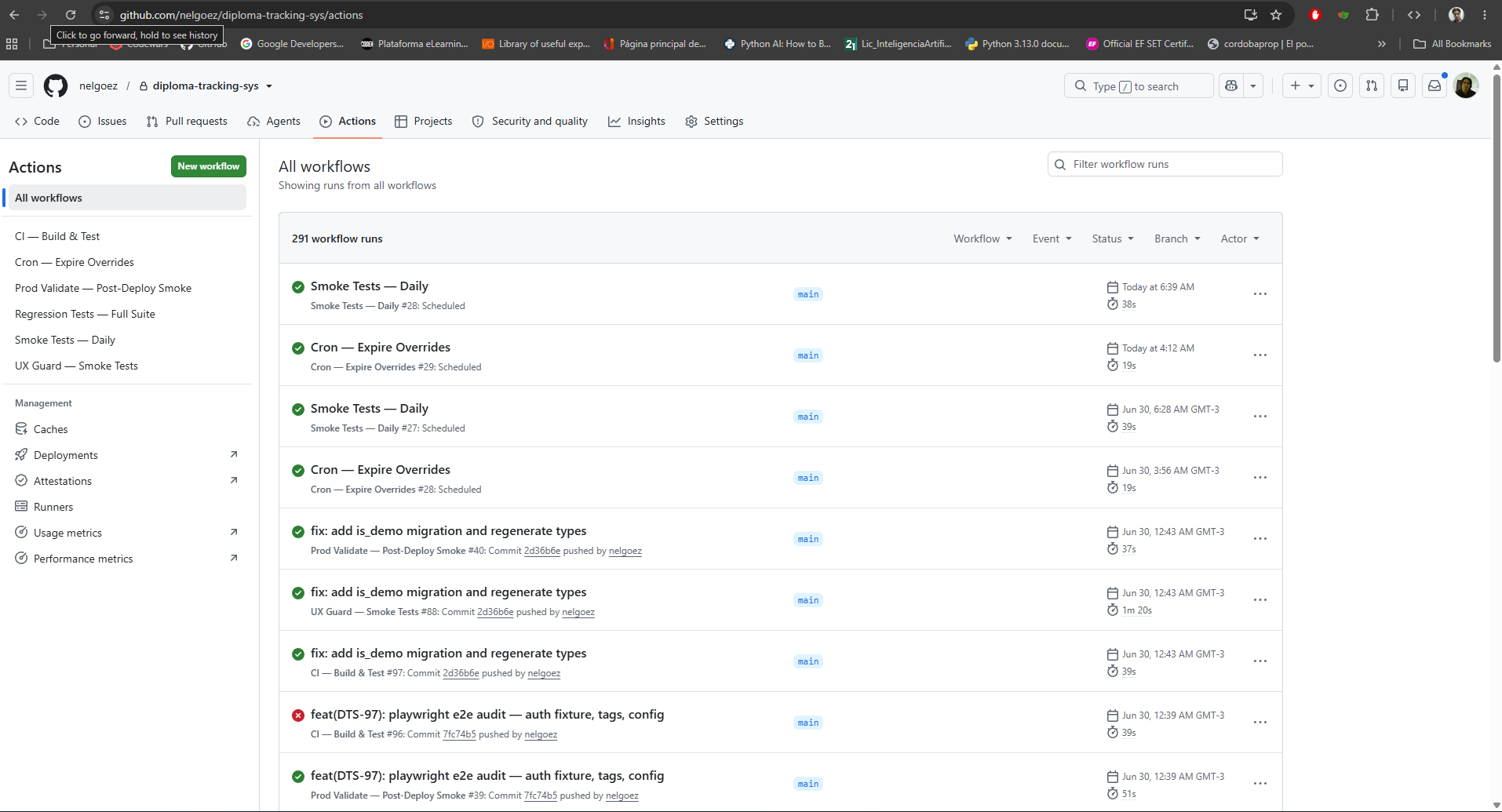Viewport: 1502px width, 812px height.
Task: Expand the Event filter dropdown
Action: (1052, 239)
